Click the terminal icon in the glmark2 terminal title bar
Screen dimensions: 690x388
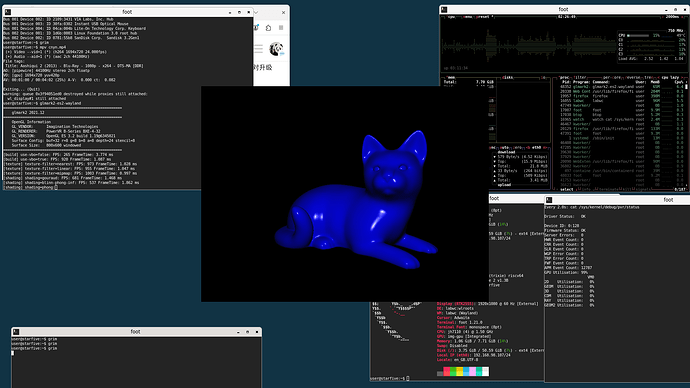8,12
